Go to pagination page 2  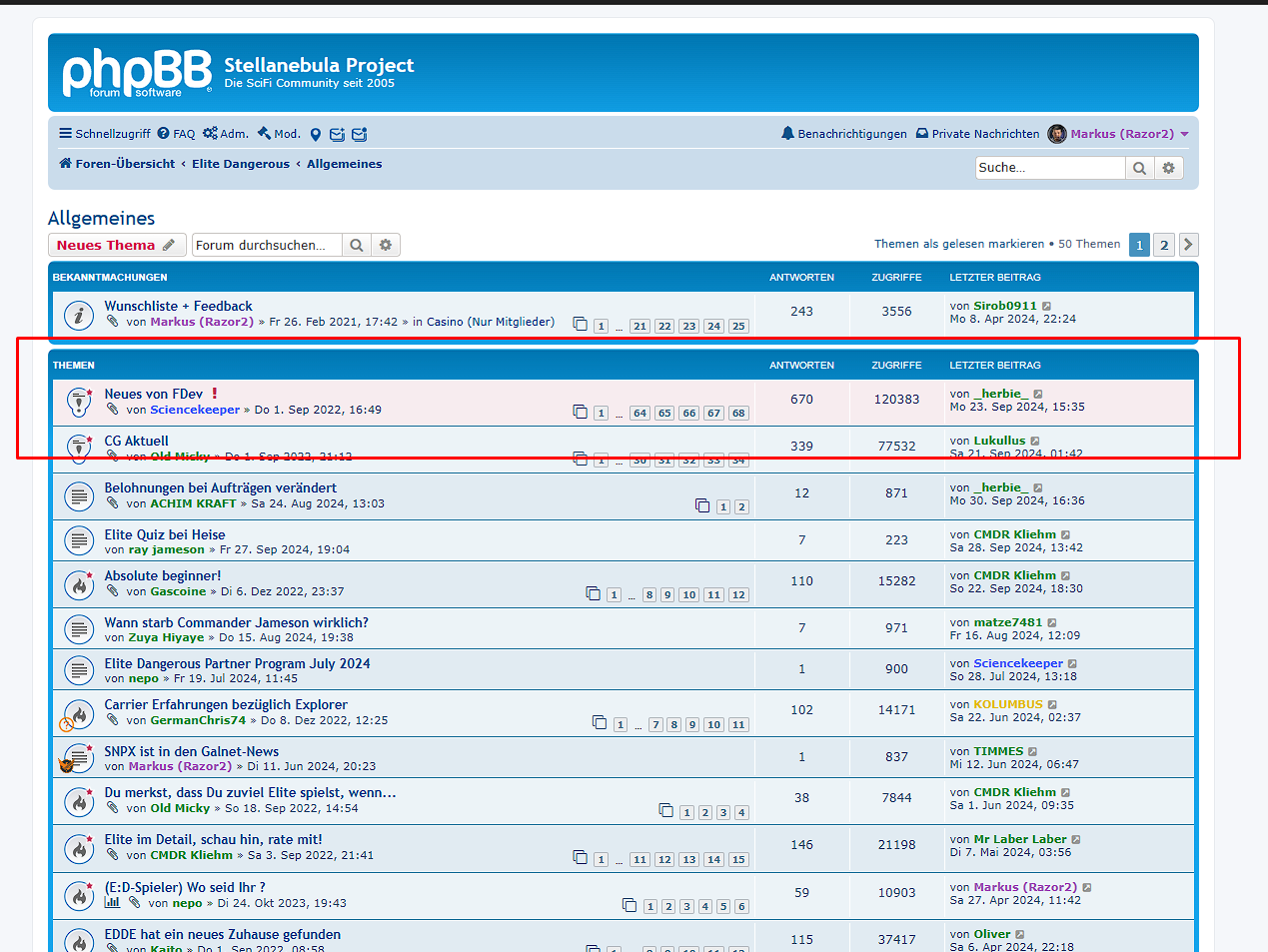(1164, 245)
